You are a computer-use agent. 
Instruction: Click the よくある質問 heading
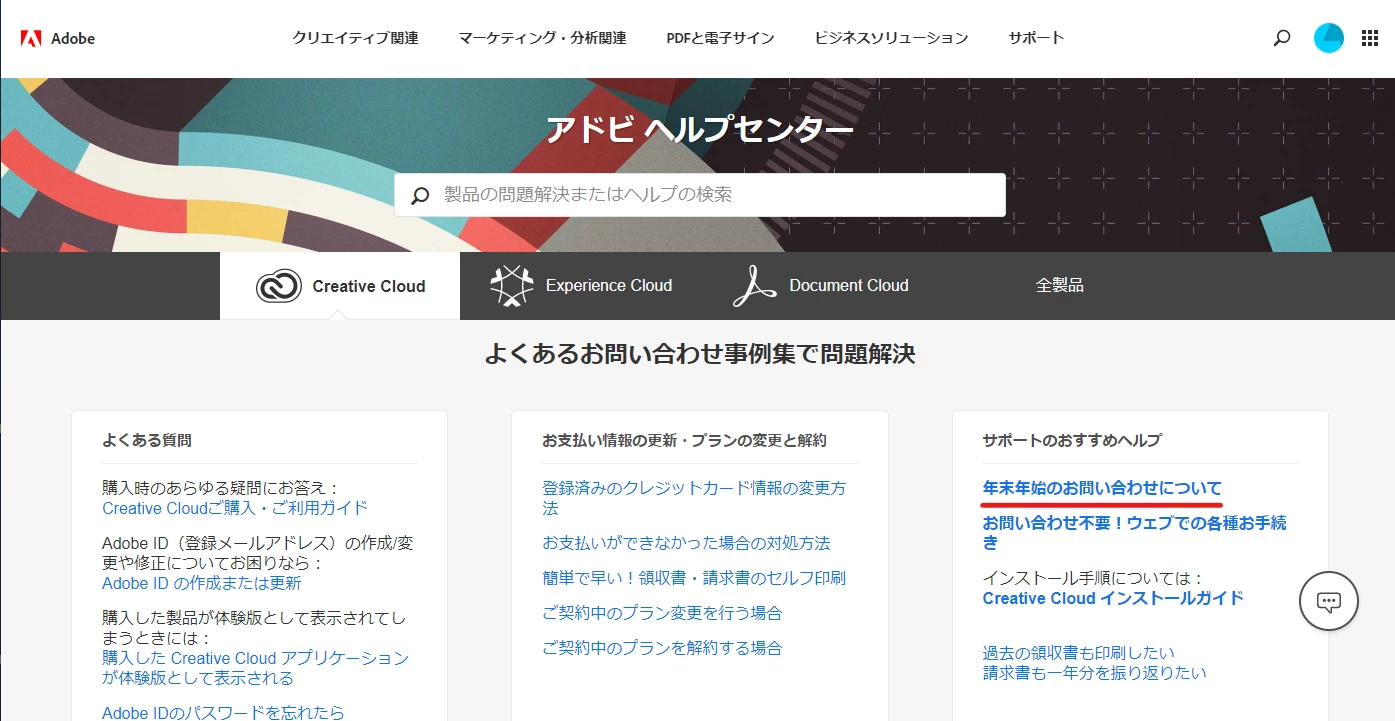pos(147,440)
